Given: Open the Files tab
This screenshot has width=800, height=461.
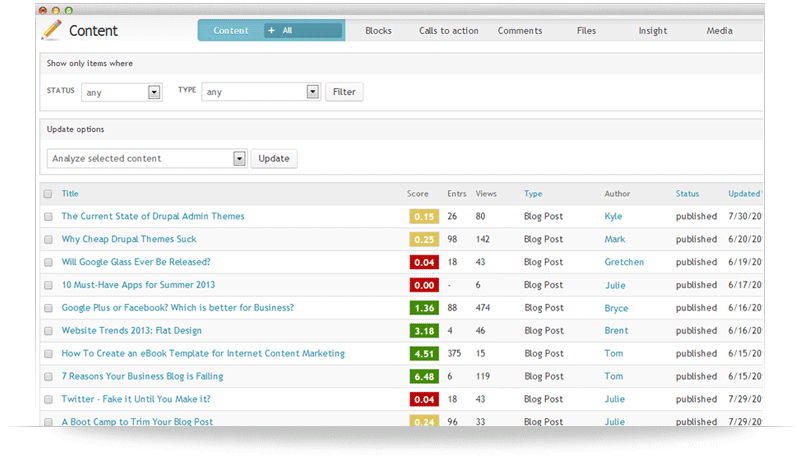Looking at the screenshot, I should coord(586,31).
